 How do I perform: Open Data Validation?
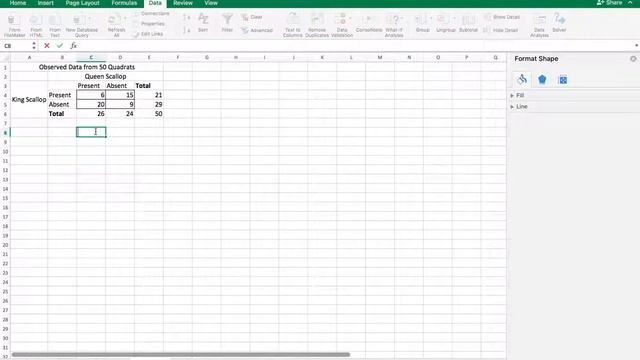tap(342, 25)
